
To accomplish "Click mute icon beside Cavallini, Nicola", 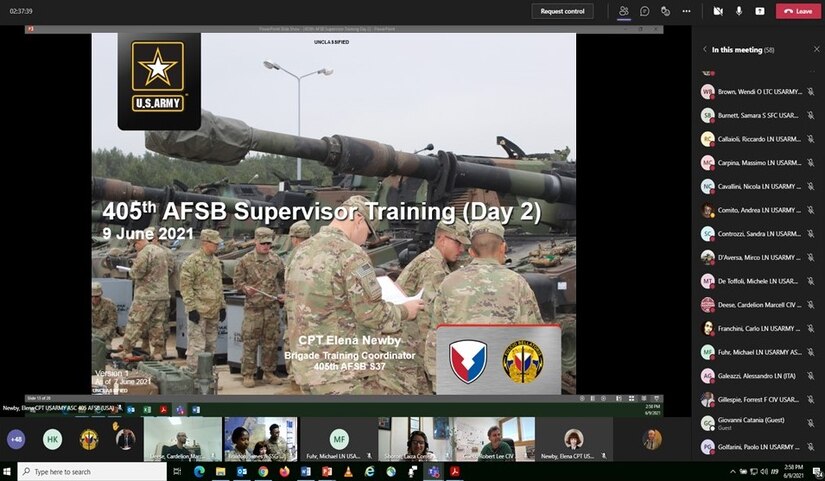I will (x=811, y=186).
